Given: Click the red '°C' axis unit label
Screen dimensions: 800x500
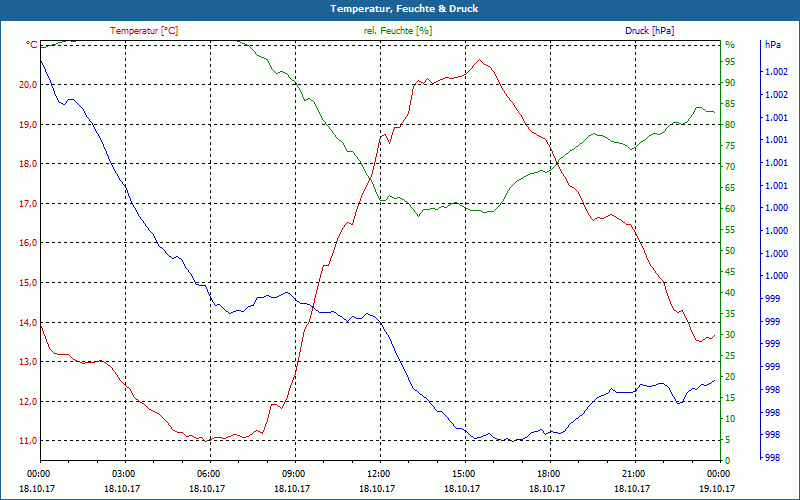Looking at the screenshot, I should point(32,45).
